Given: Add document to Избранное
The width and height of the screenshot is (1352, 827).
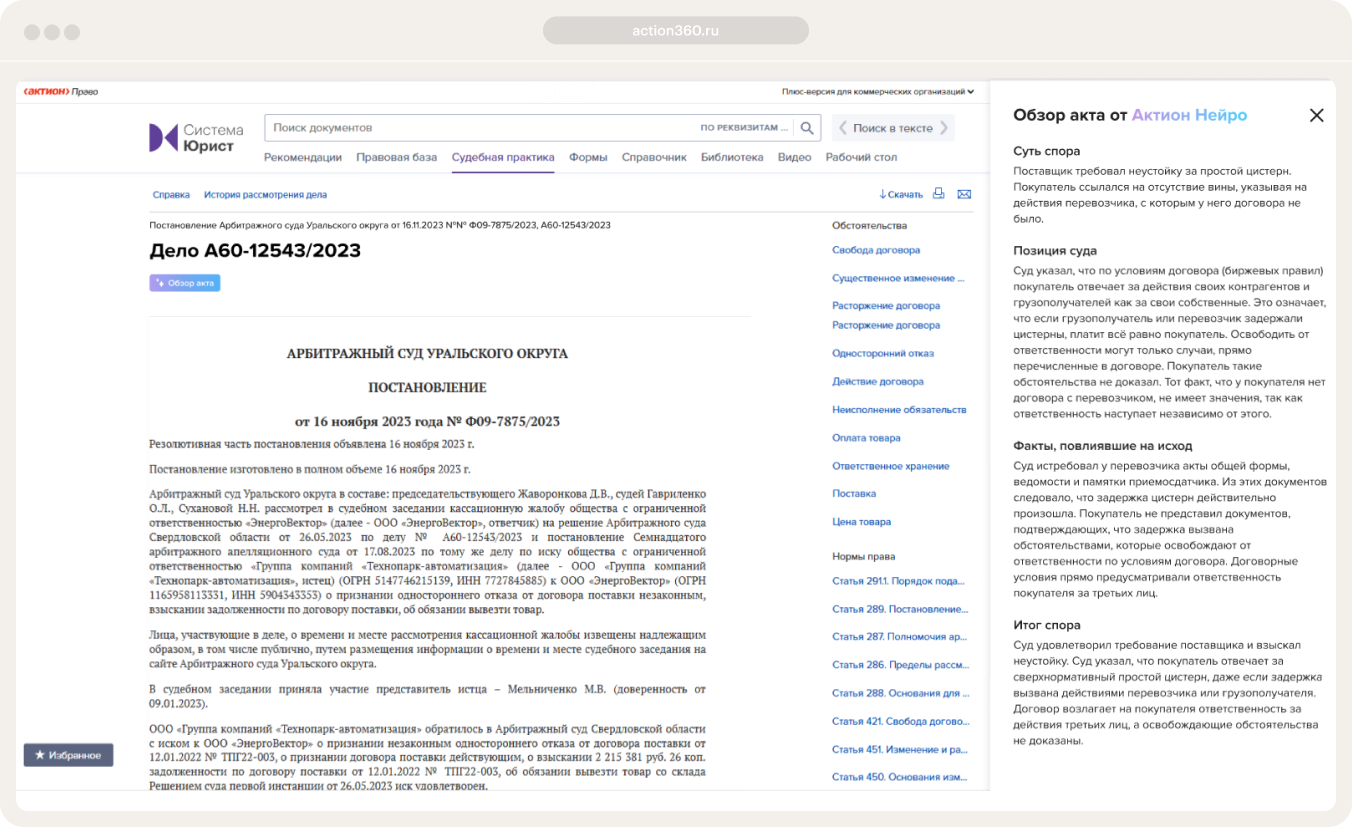Looking at the screenshot, I should (x=68, y=755).
